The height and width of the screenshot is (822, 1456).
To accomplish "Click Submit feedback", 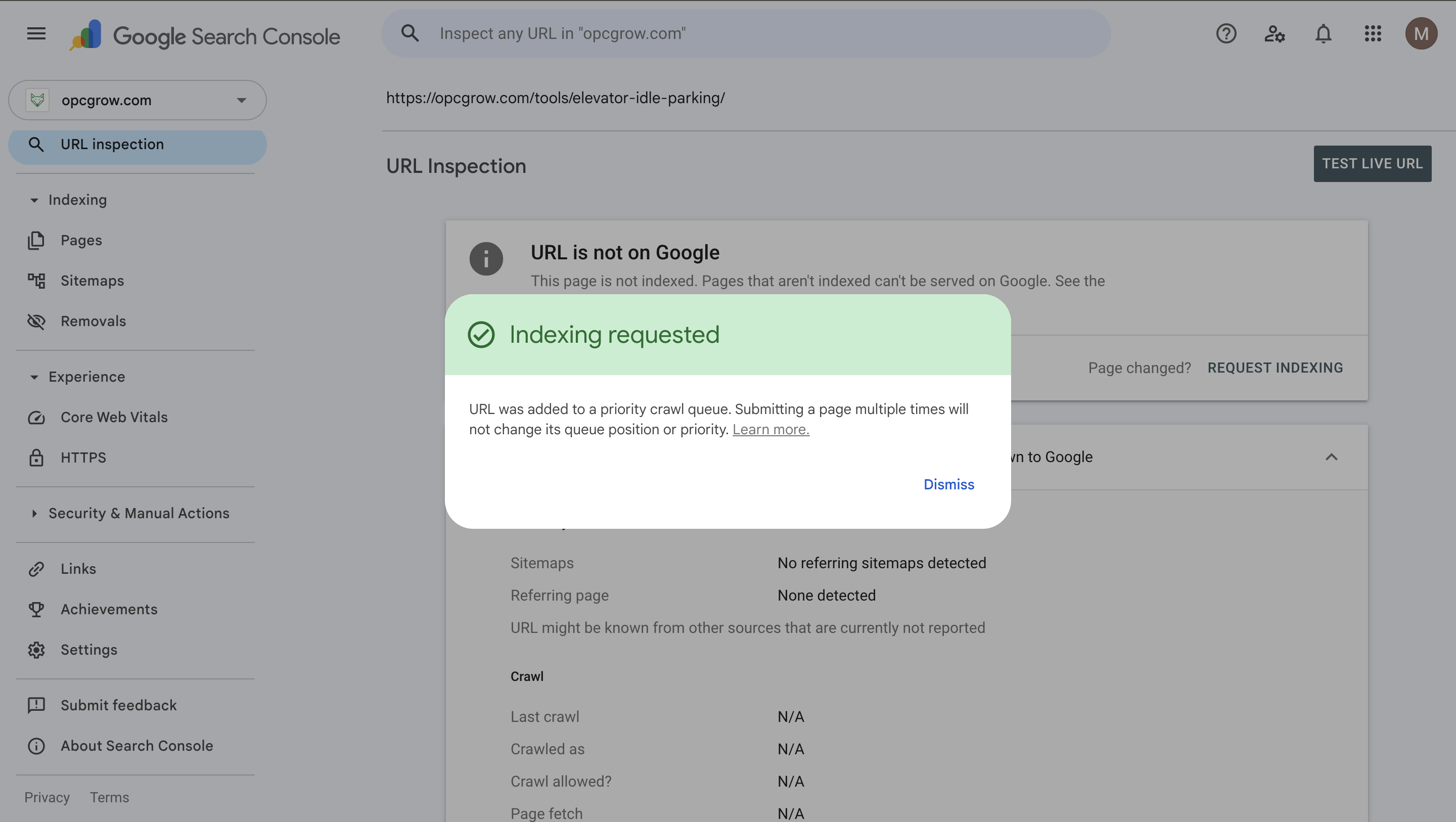I will click(x=119, y=705).
